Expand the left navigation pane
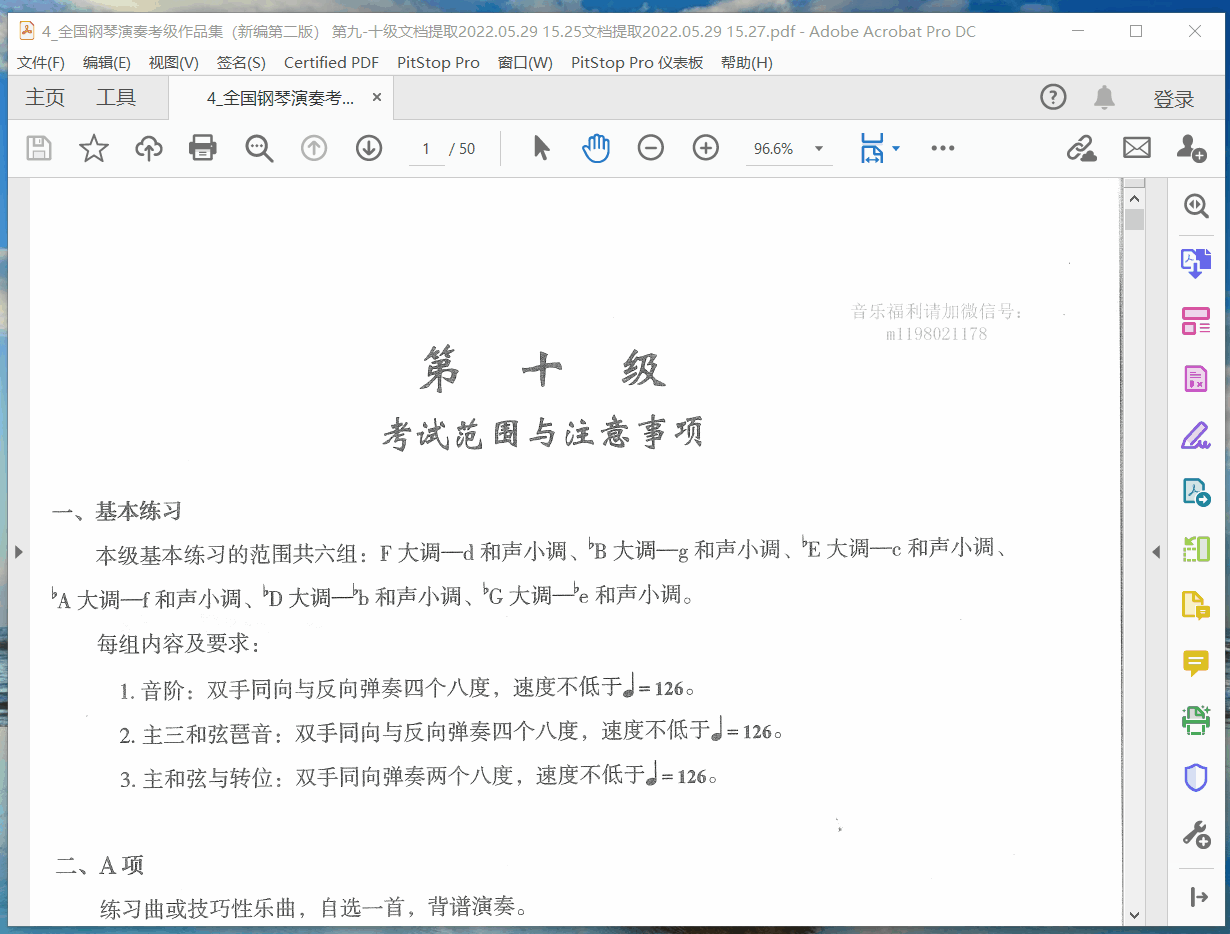This screenshot has width=1230, height=934. point(17,551)
